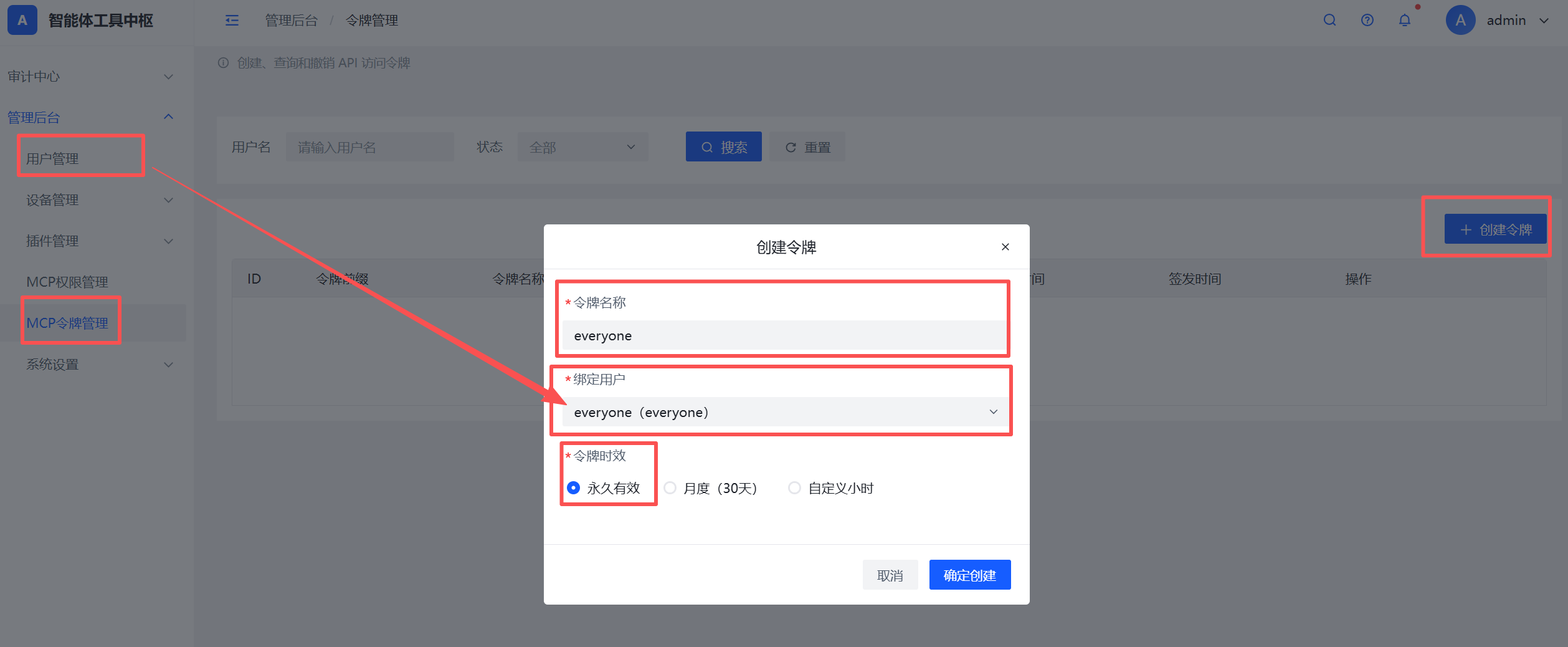Go to MCP权限管理 menu item
Viewport: 1568px width, 647px height.
(67, 282)
